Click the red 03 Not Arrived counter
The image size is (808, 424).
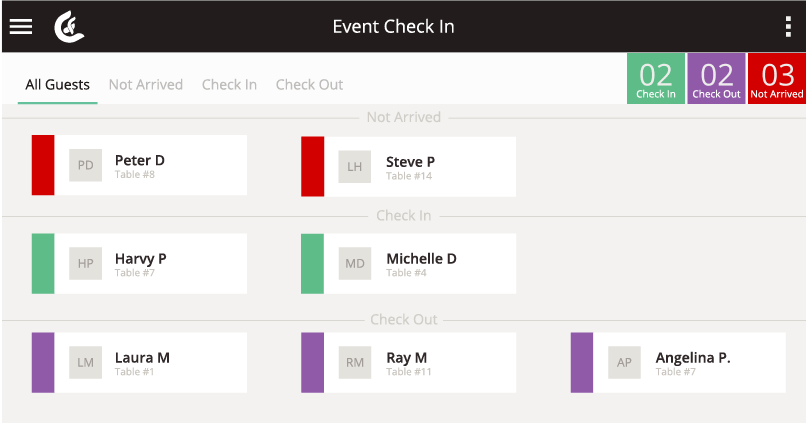click(x=777, y=79)
